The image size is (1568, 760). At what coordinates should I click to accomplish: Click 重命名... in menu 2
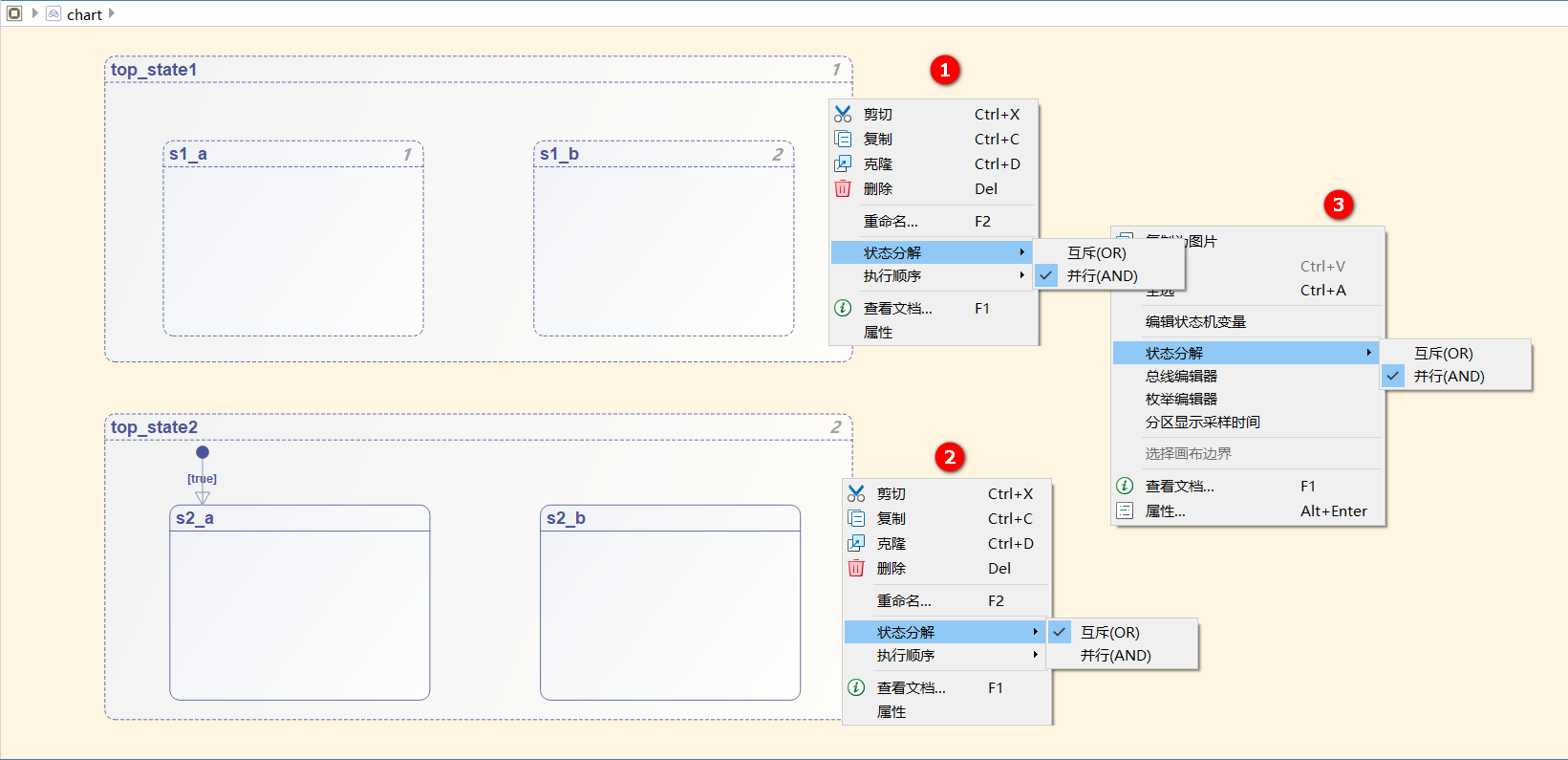tap(904, 600)
